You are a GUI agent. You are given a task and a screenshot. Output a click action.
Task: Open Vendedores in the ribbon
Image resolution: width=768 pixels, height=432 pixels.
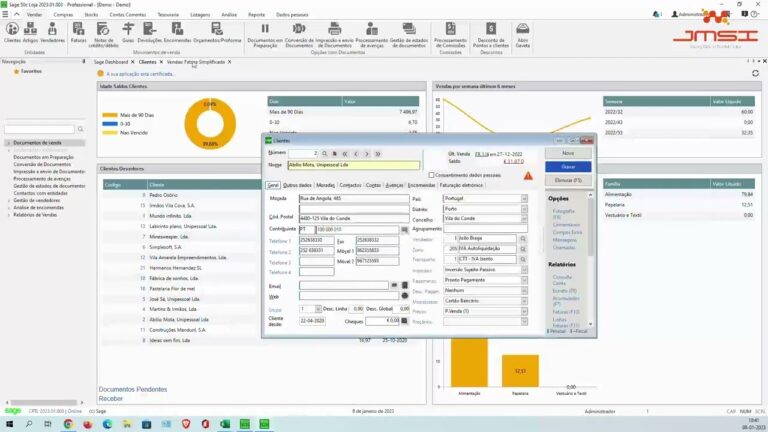click(x=52, y=32)
